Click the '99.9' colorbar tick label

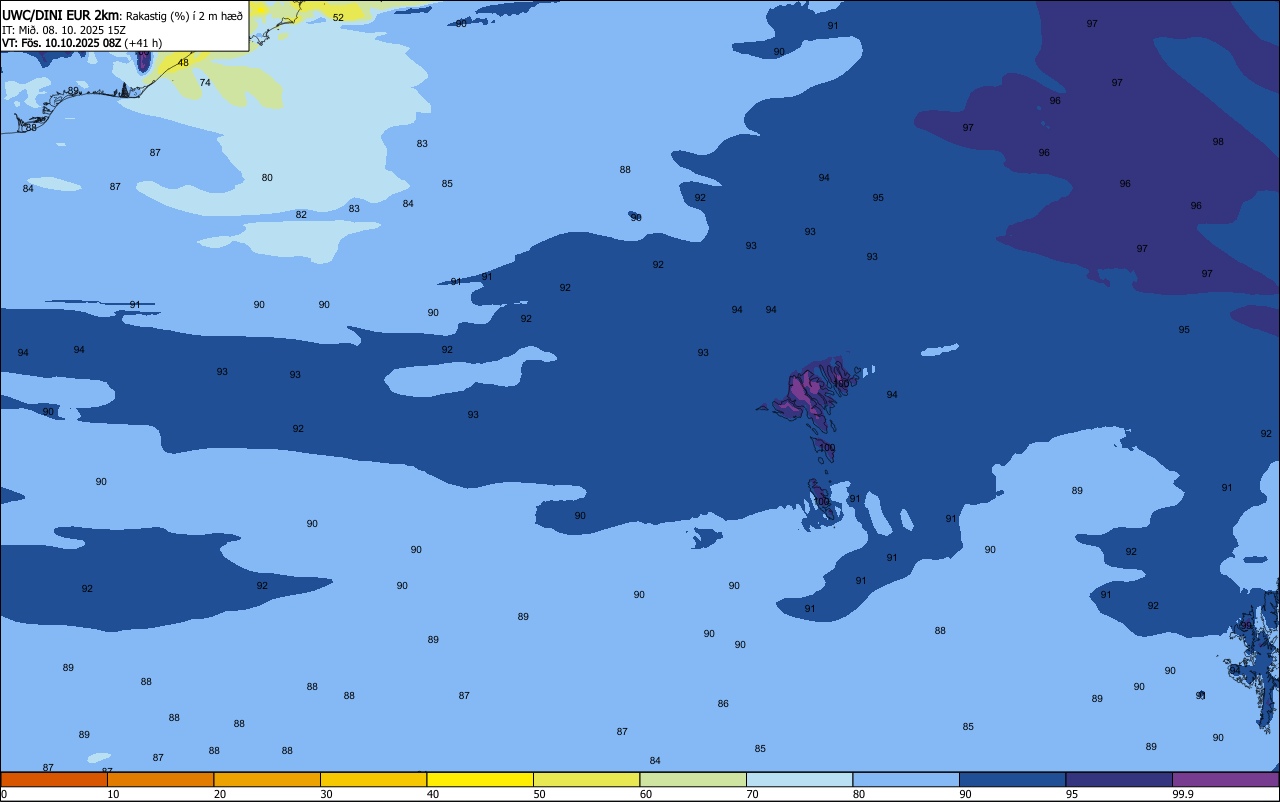(1184, 794)
